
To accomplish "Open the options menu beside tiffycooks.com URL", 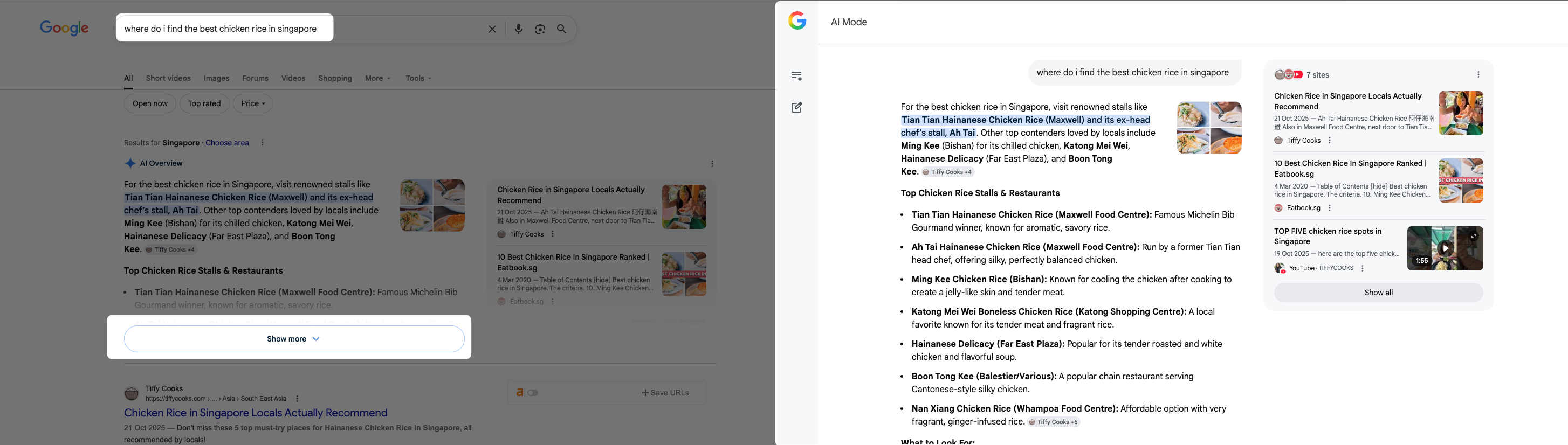I will (297, 399).
